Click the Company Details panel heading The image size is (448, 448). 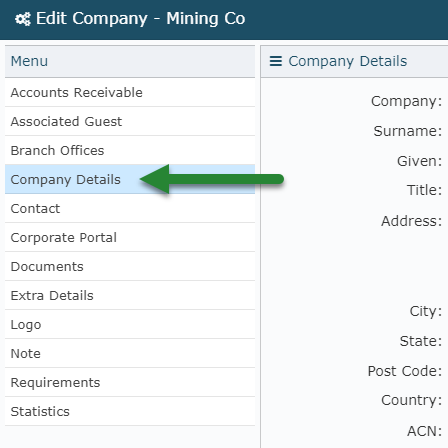point(348,61)
